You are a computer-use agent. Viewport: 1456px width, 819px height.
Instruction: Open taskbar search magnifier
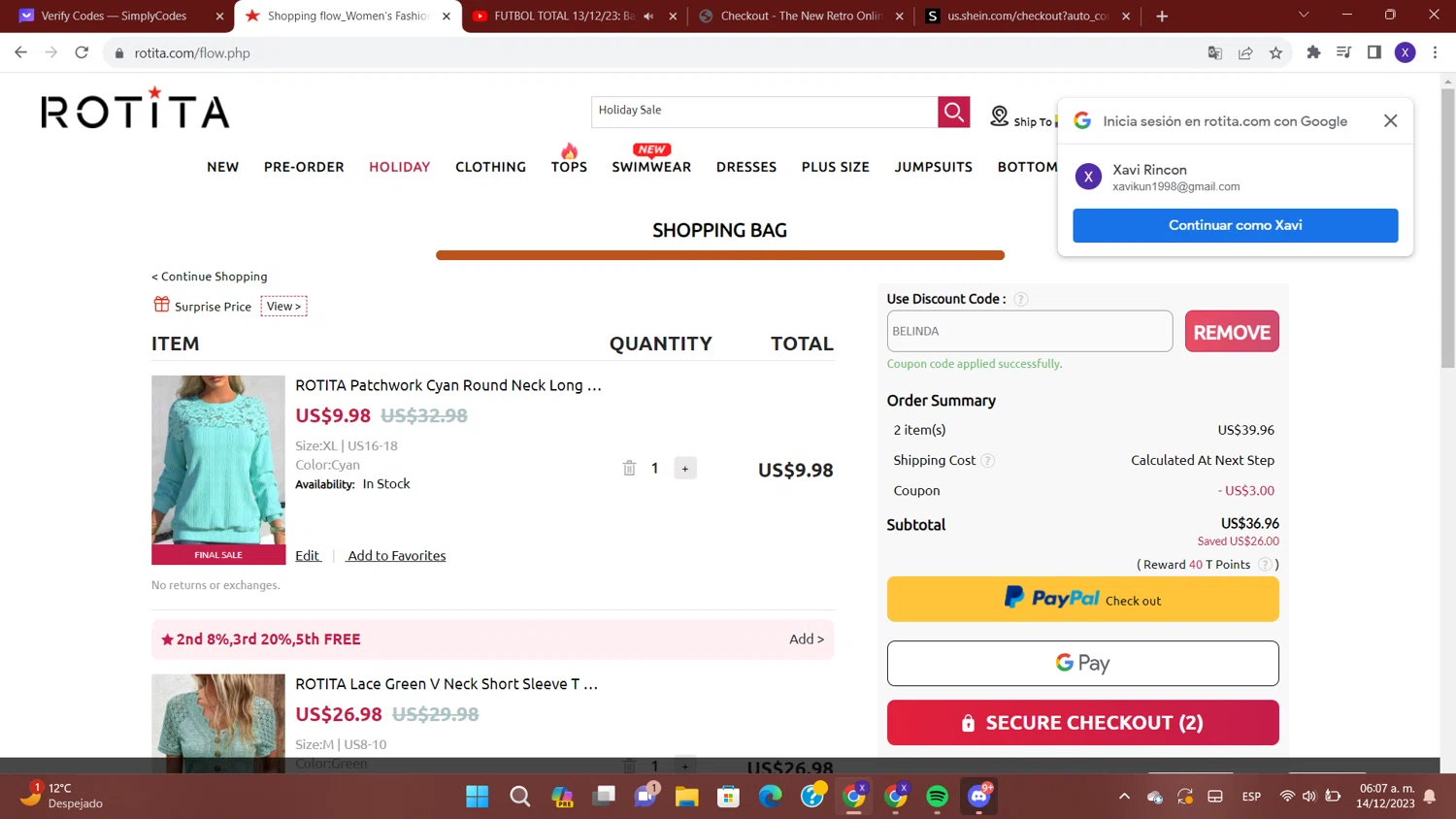coord(520,797)
